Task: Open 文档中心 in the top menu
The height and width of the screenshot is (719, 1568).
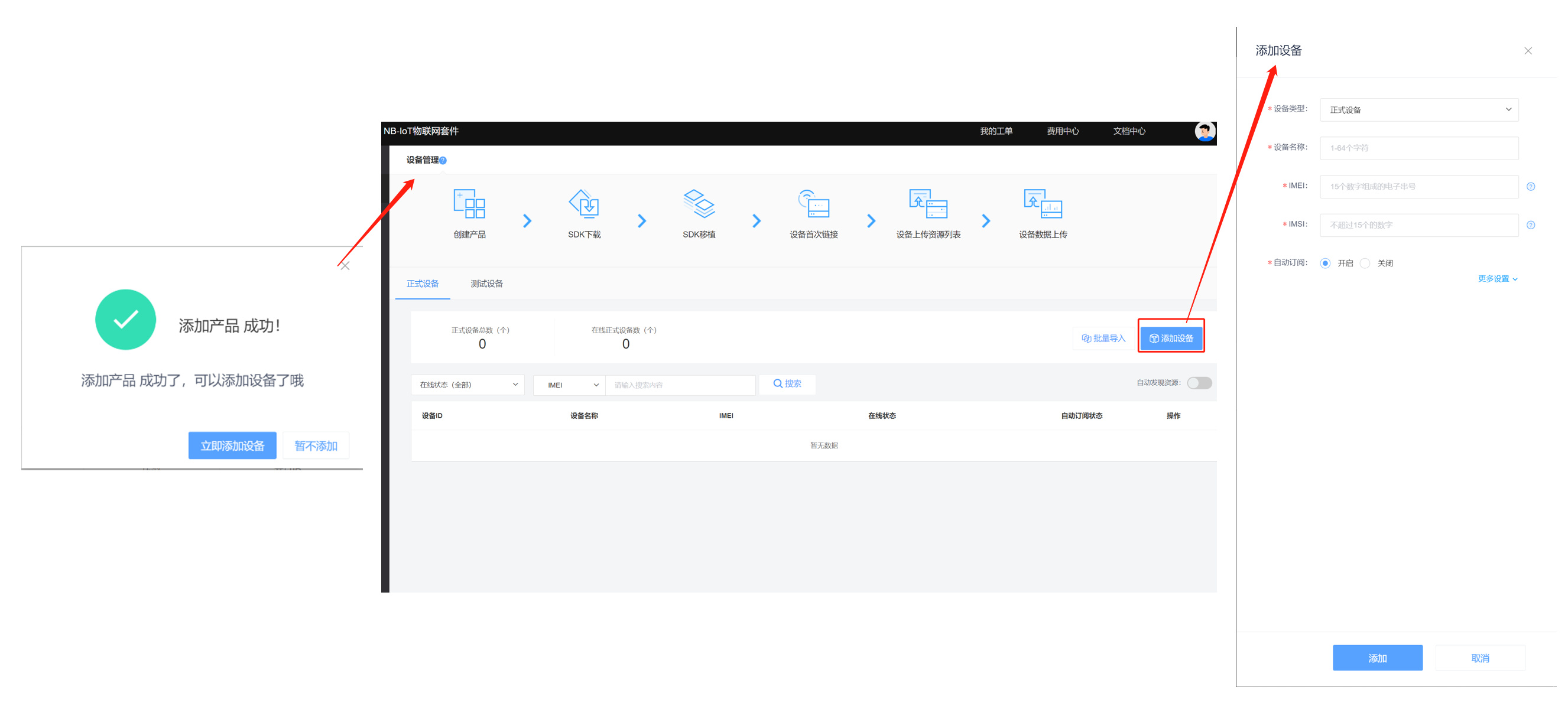Action: coord(1128,131)
